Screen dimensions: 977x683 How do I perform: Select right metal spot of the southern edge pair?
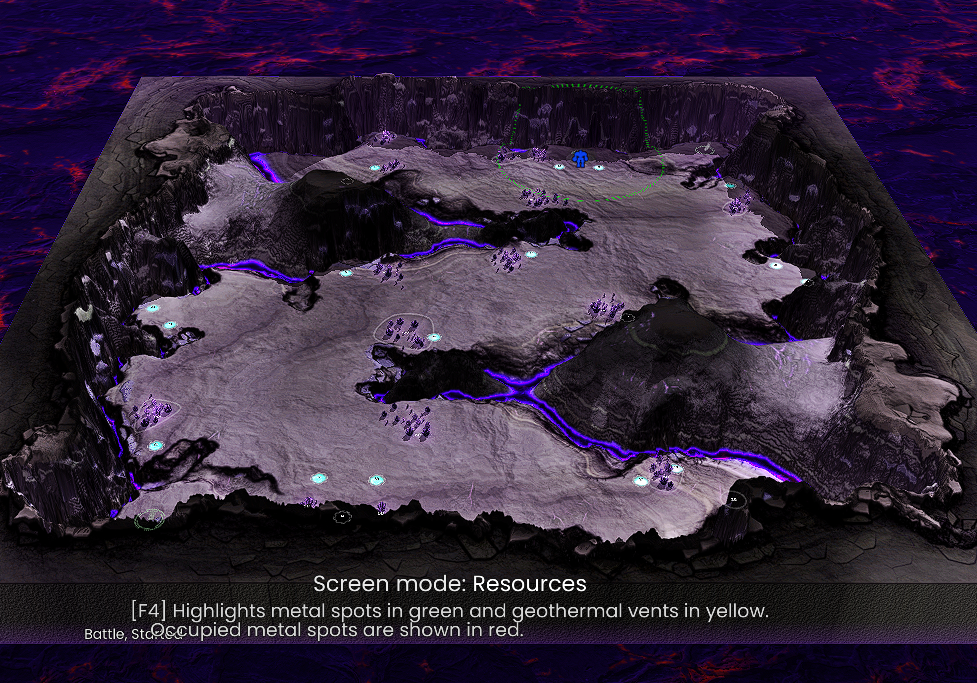pyautogui.click(x=377, y=480)
